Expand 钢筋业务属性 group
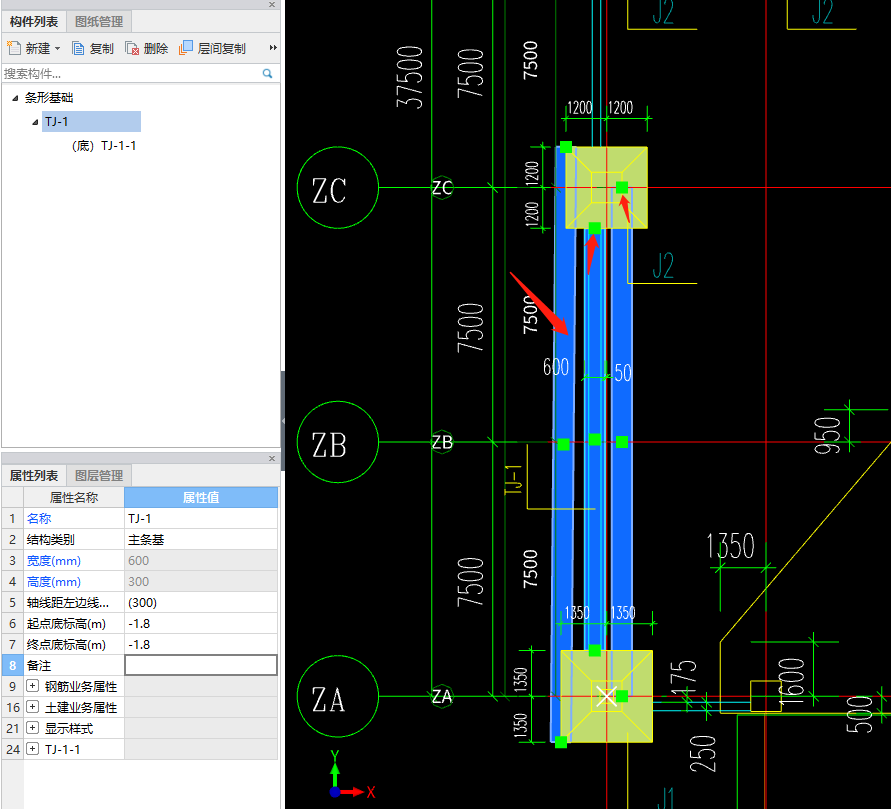The width and height of the screenshot is (891, 809). (x=33, y=686)
